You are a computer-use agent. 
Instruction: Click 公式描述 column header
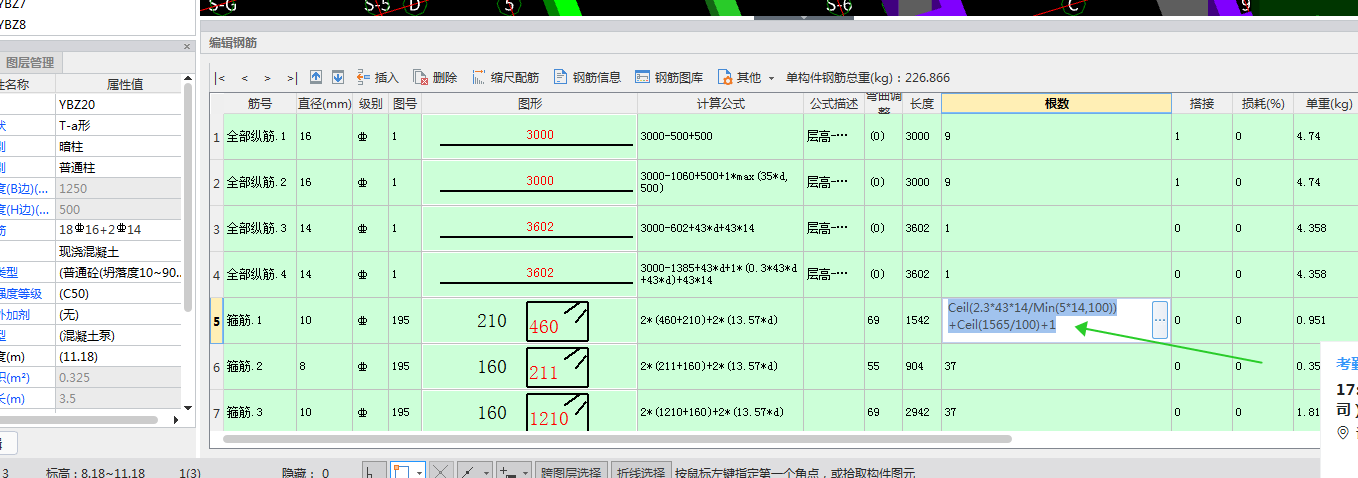coord(834,103)
